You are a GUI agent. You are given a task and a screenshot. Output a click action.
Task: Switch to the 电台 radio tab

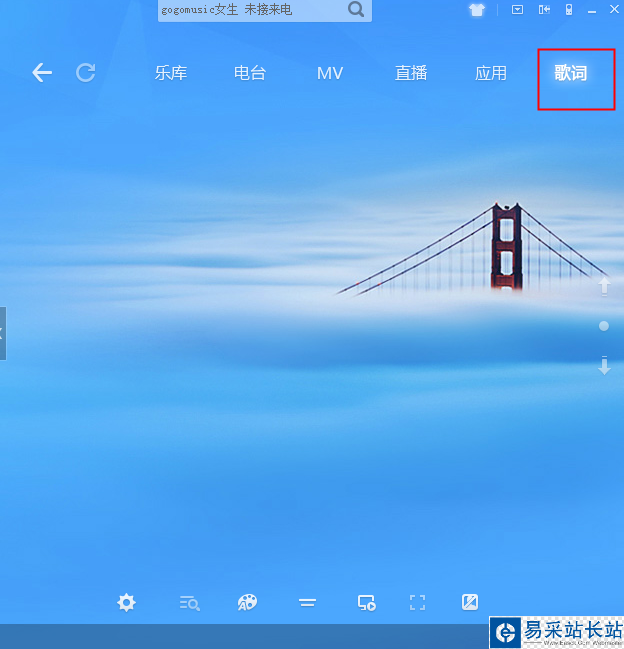pyautogui.click(x=250, y=73)
